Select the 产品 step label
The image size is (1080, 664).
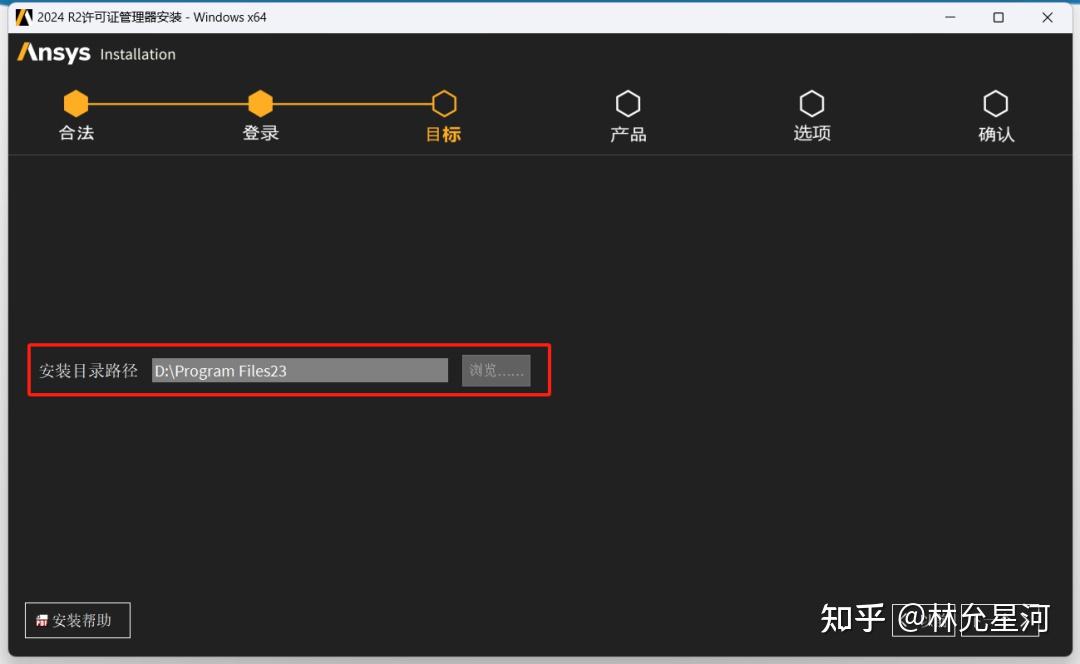(628, 131)
